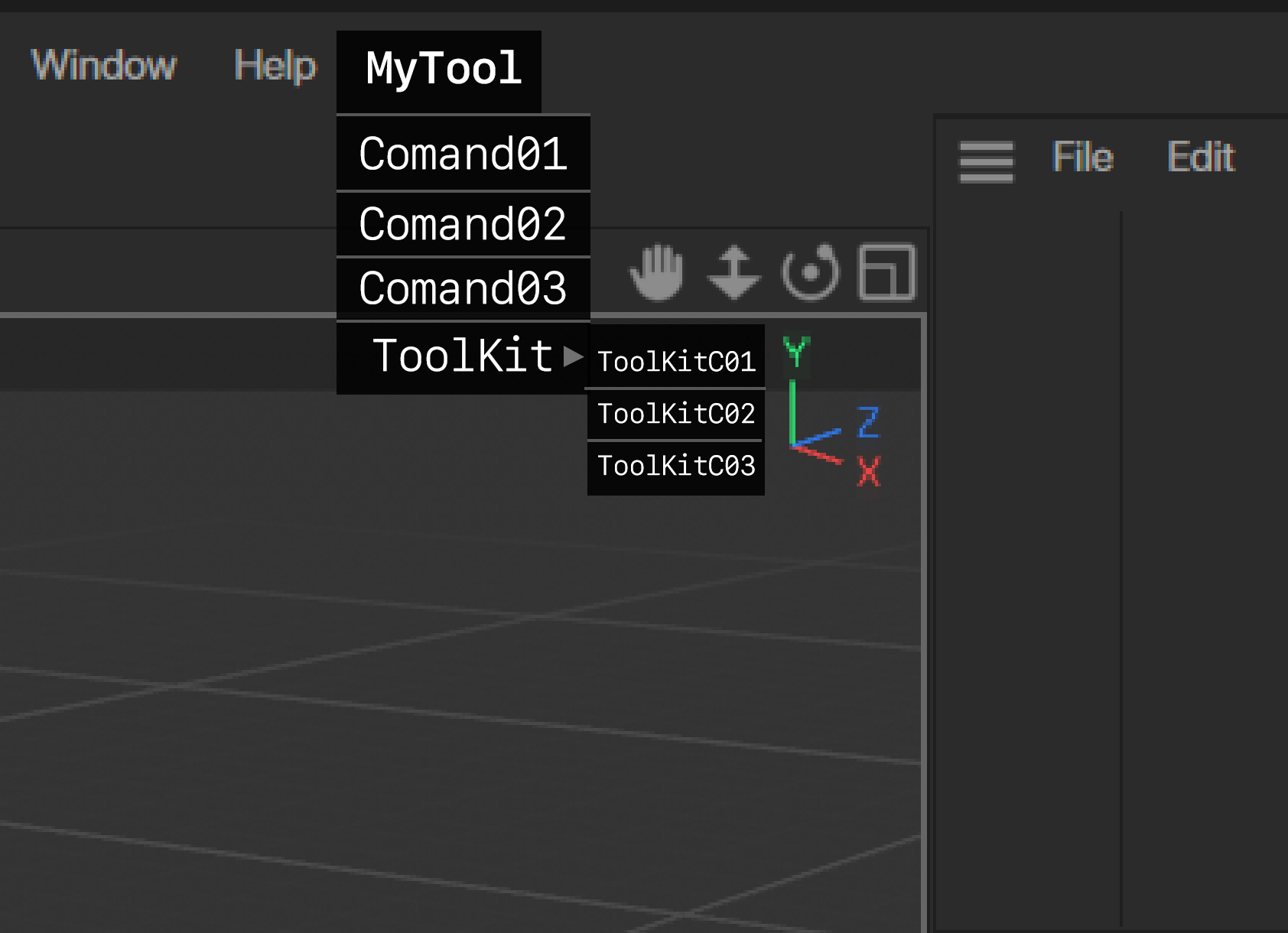Select ToolKitC02 in the submenu
Screen dimensions: 1288x933
(676, 414)
